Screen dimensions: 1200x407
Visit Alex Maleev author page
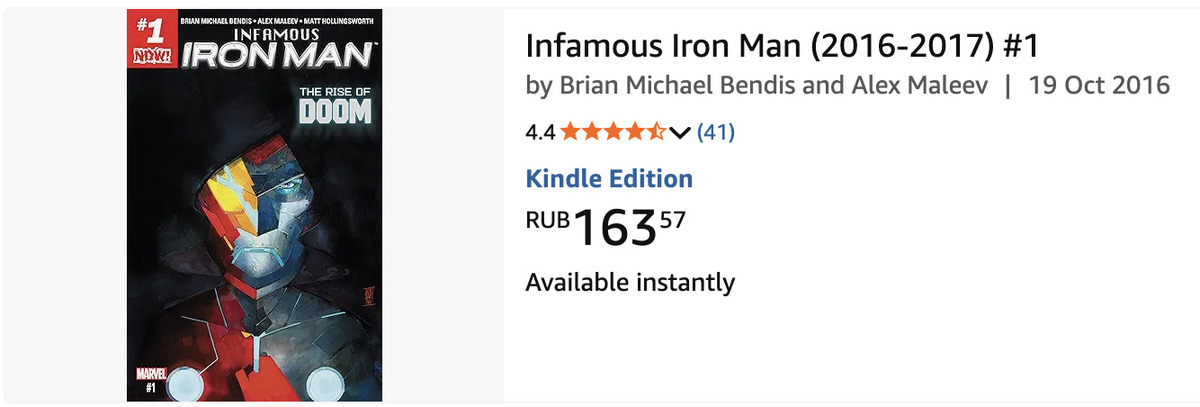click(919, 85)
